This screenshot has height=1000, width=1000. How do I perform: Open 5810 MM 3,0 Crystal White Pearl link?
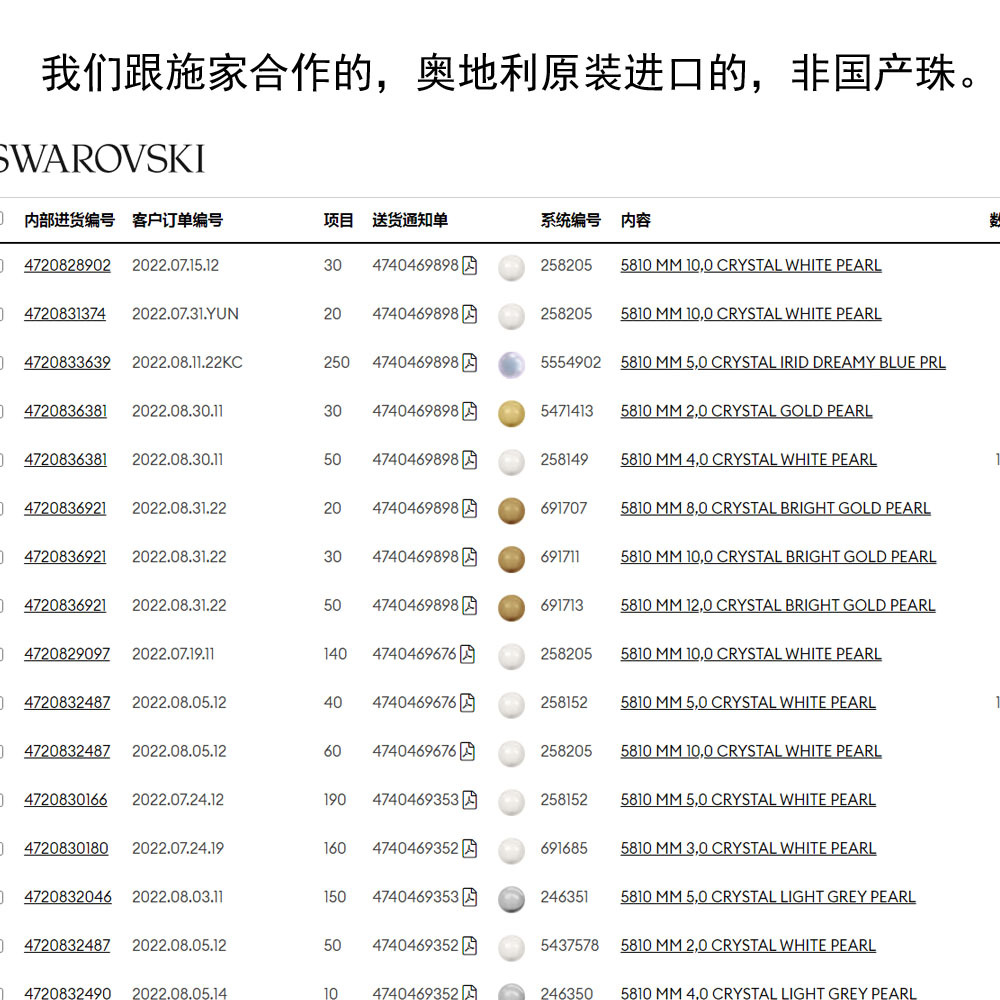tap(749, 848)
